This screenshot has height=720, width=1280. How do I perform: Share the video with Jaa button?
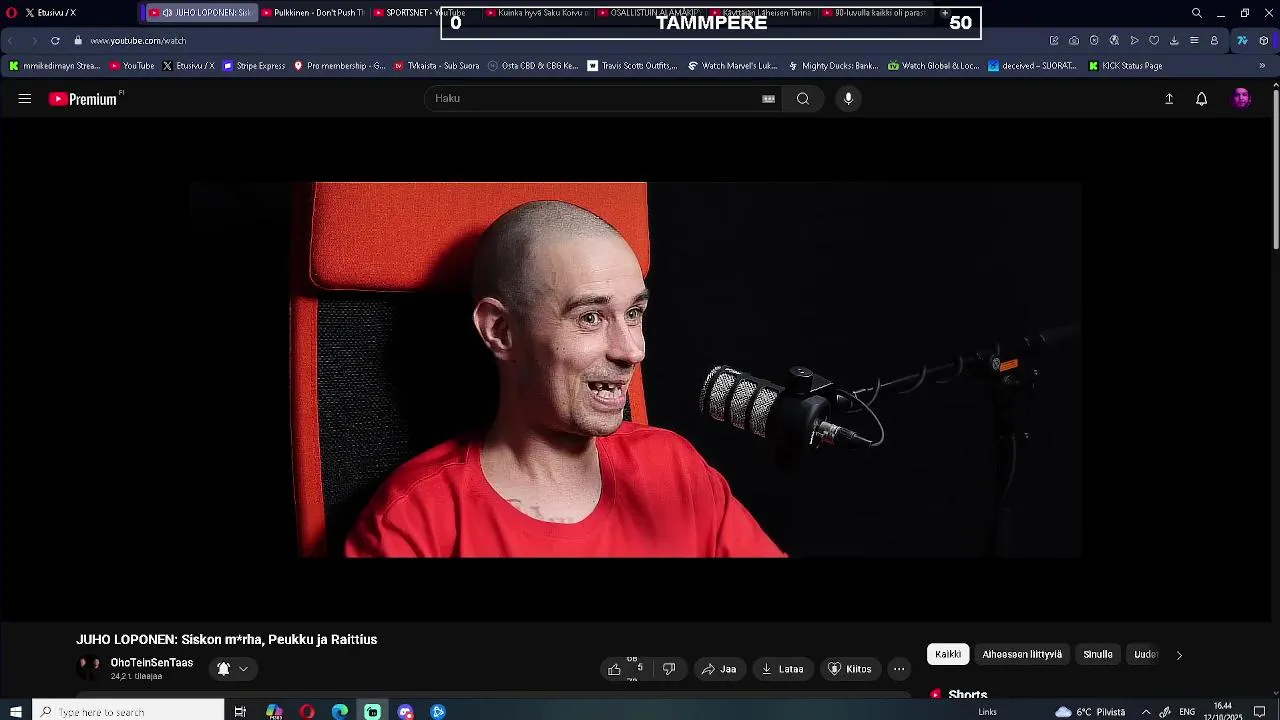click(719, 669)
